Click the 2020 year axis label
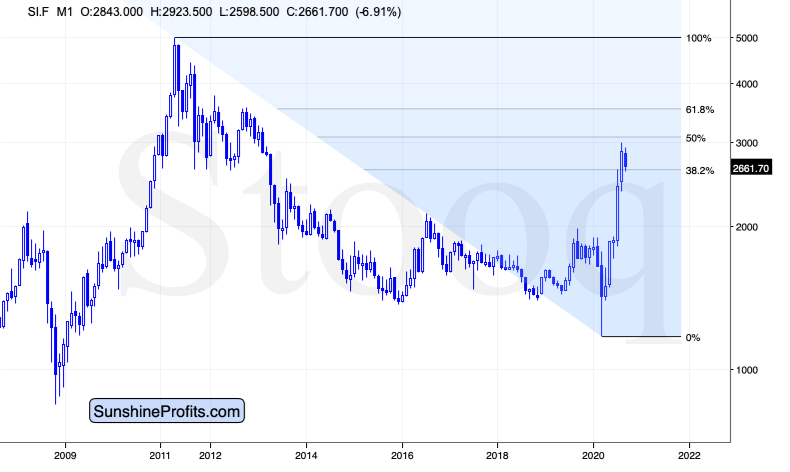 click(593, 456)
